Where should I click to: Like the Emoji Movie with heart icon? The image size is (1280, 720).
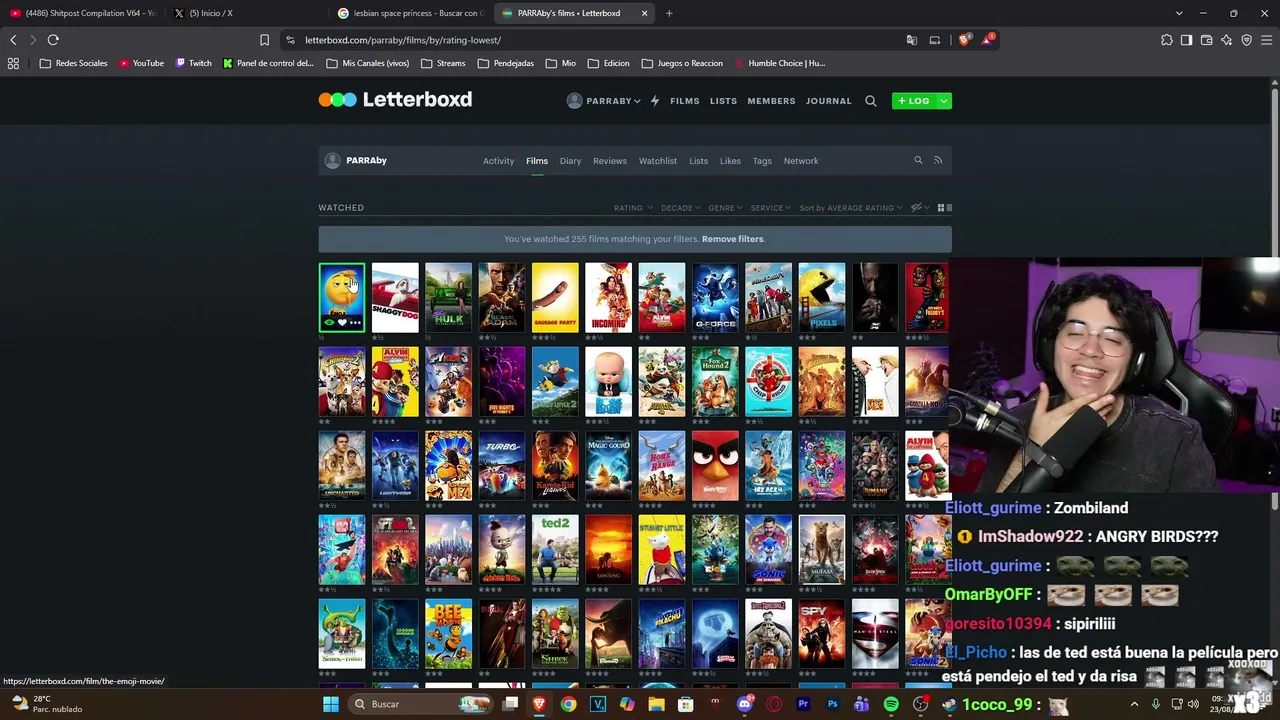click(x=342, y=322)
